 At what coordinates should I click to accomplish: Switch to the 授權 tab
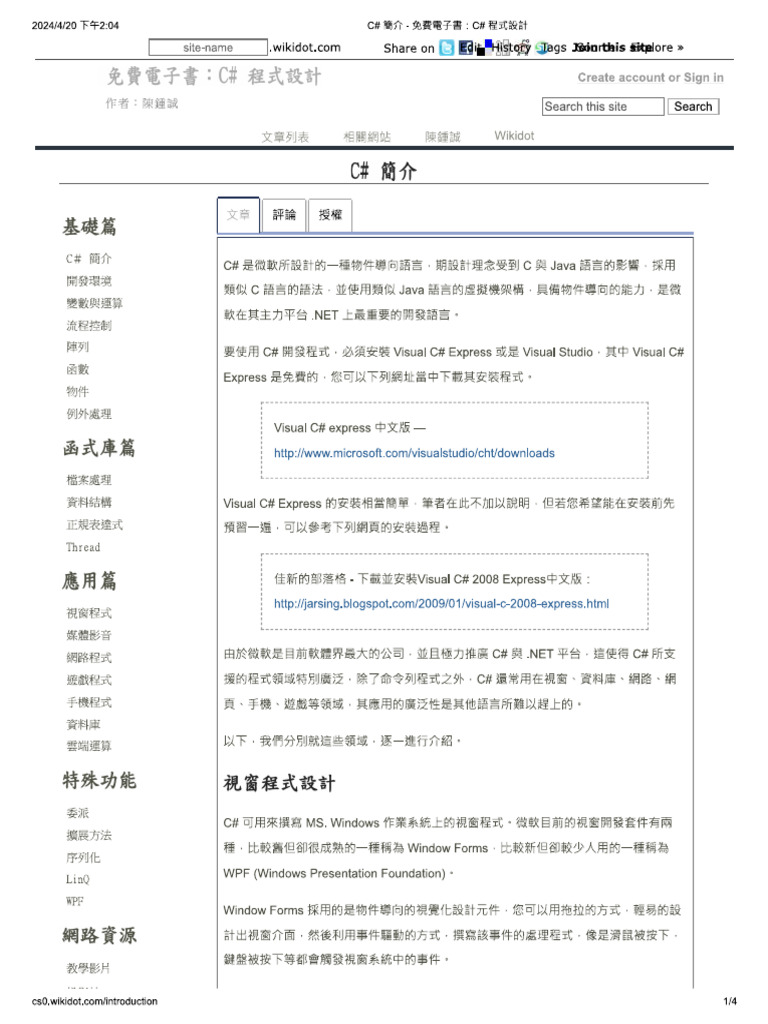click(330, 215)
